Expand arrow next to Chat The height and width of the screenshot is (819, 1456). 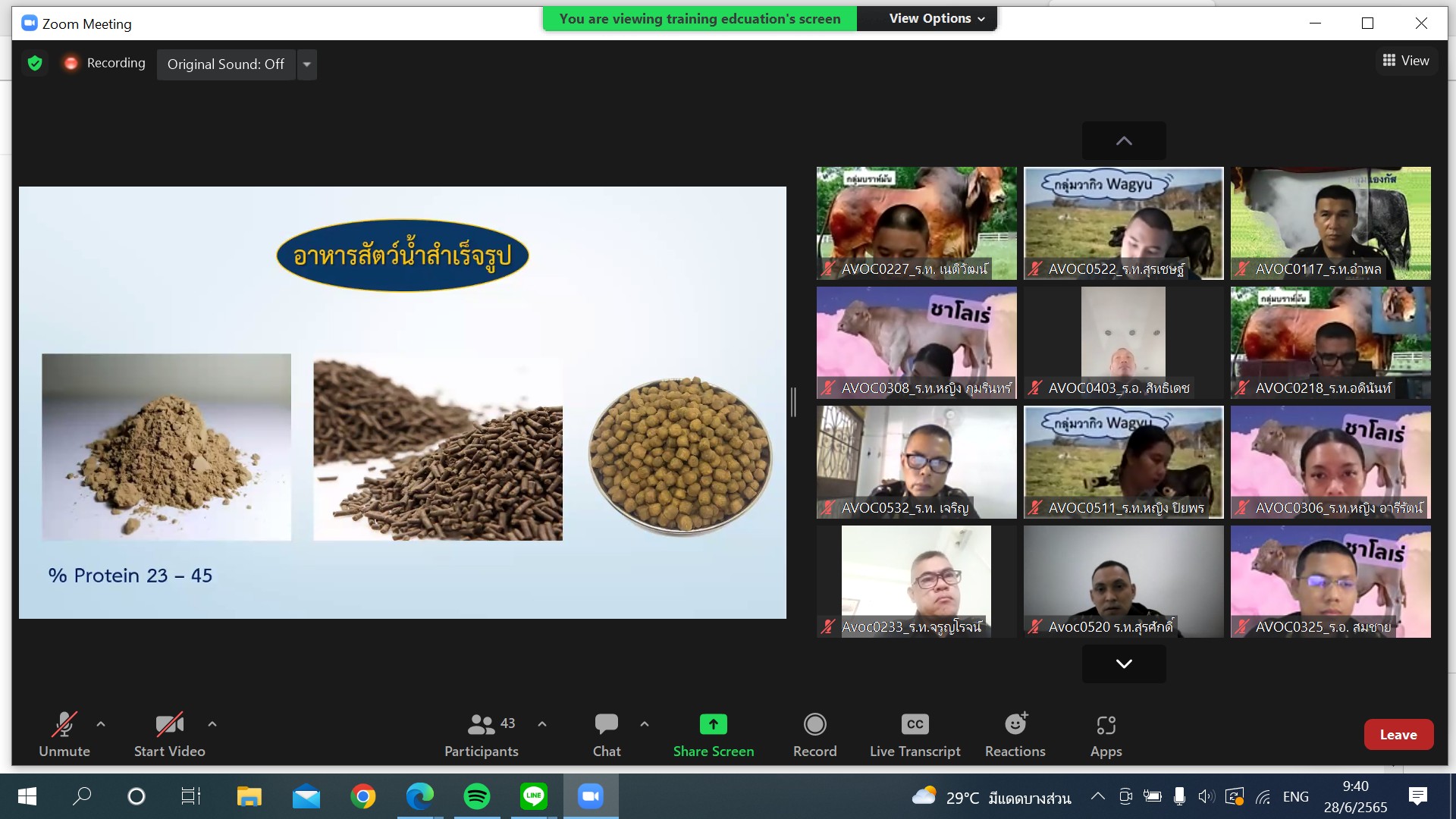(645, 724)
